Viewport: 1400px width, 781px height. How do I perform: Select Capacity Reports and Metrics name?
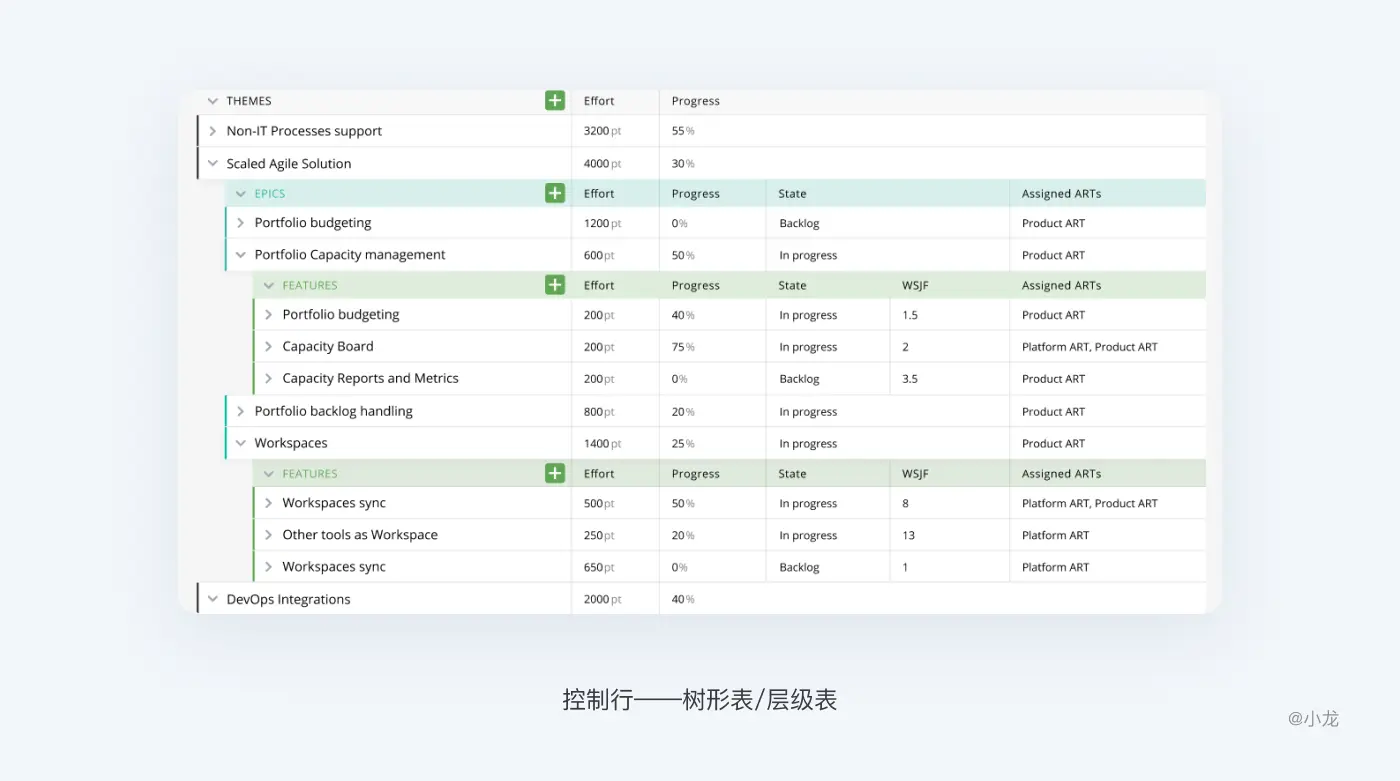[x=370, y=379]
